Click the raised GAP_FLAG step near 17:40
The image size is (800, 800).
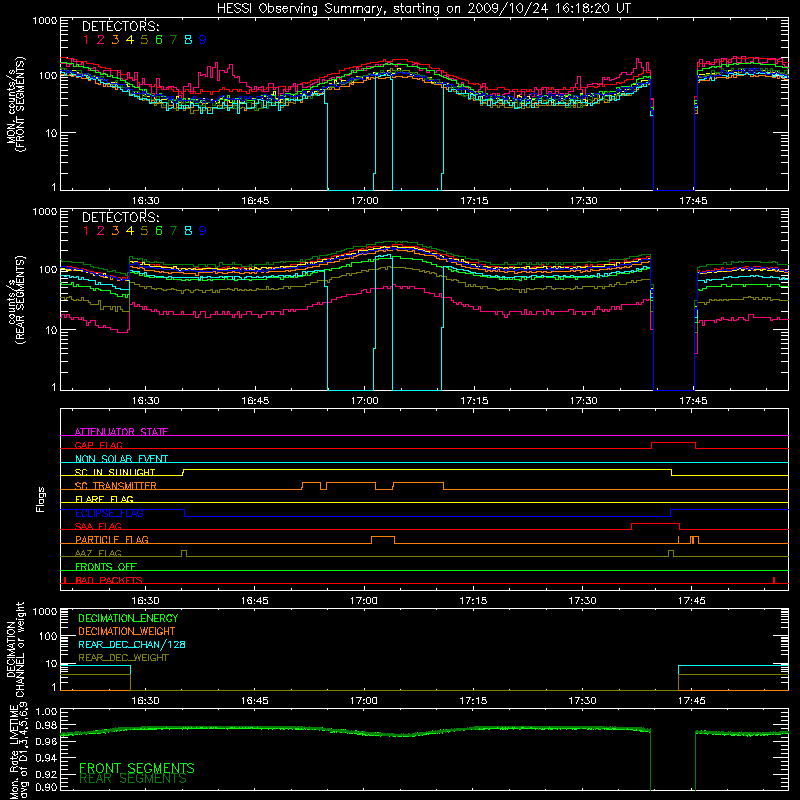coord(673,443)
